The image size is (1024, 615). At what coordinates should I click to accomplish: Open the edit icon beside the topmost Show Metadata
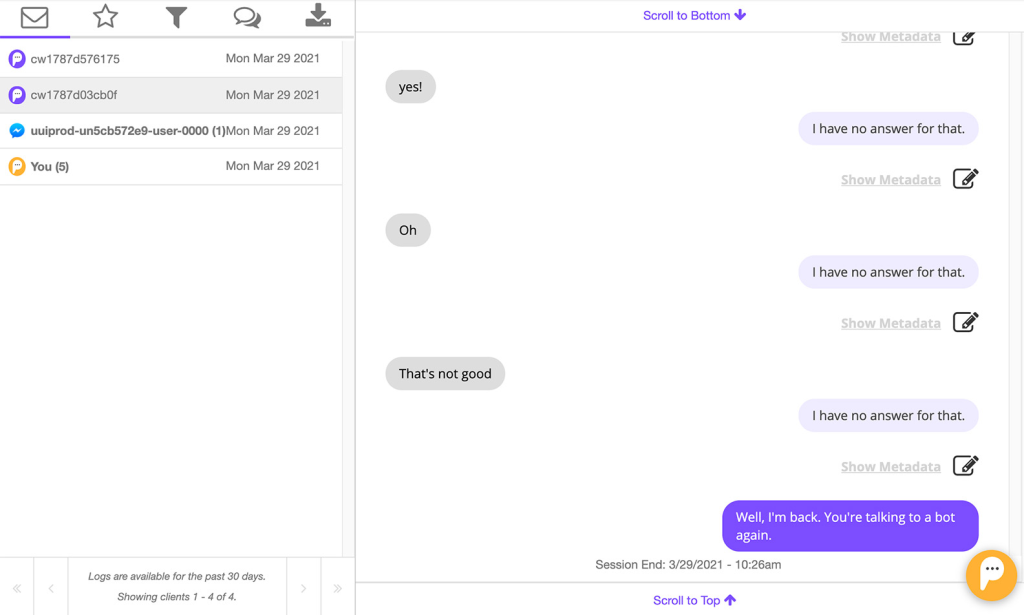tap(964, 36)
